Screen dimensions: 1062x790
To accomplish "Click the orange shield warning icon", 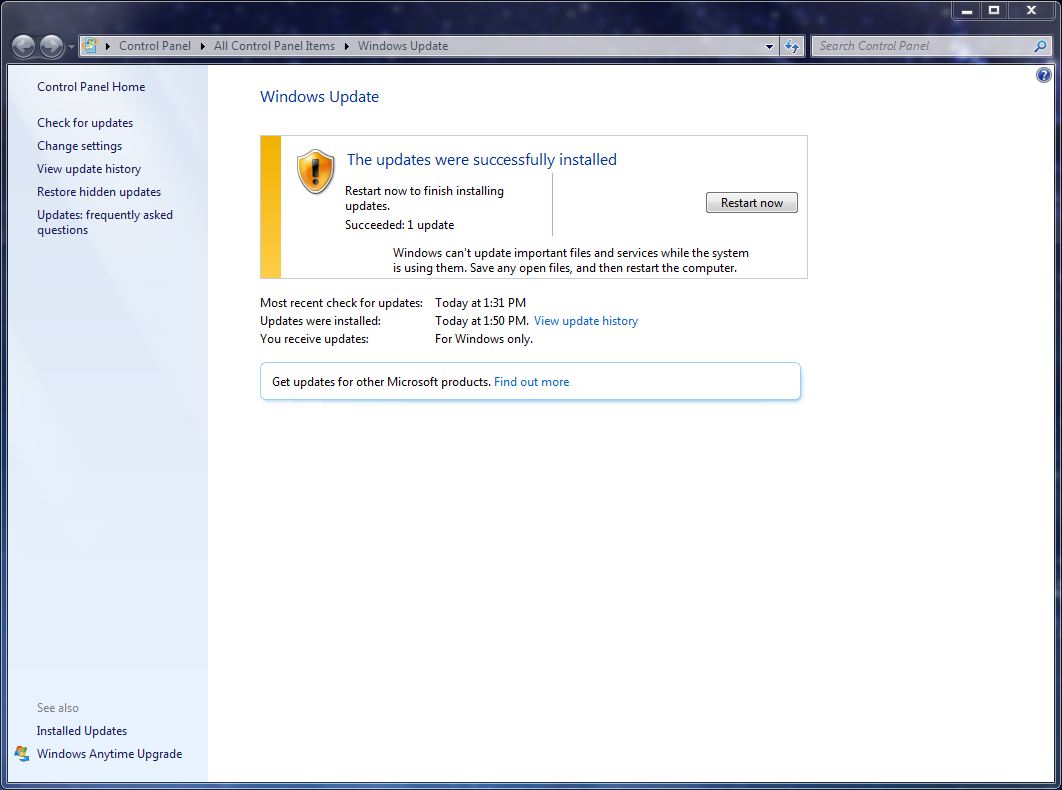I will pyautogui.click(x=316, y=171).
